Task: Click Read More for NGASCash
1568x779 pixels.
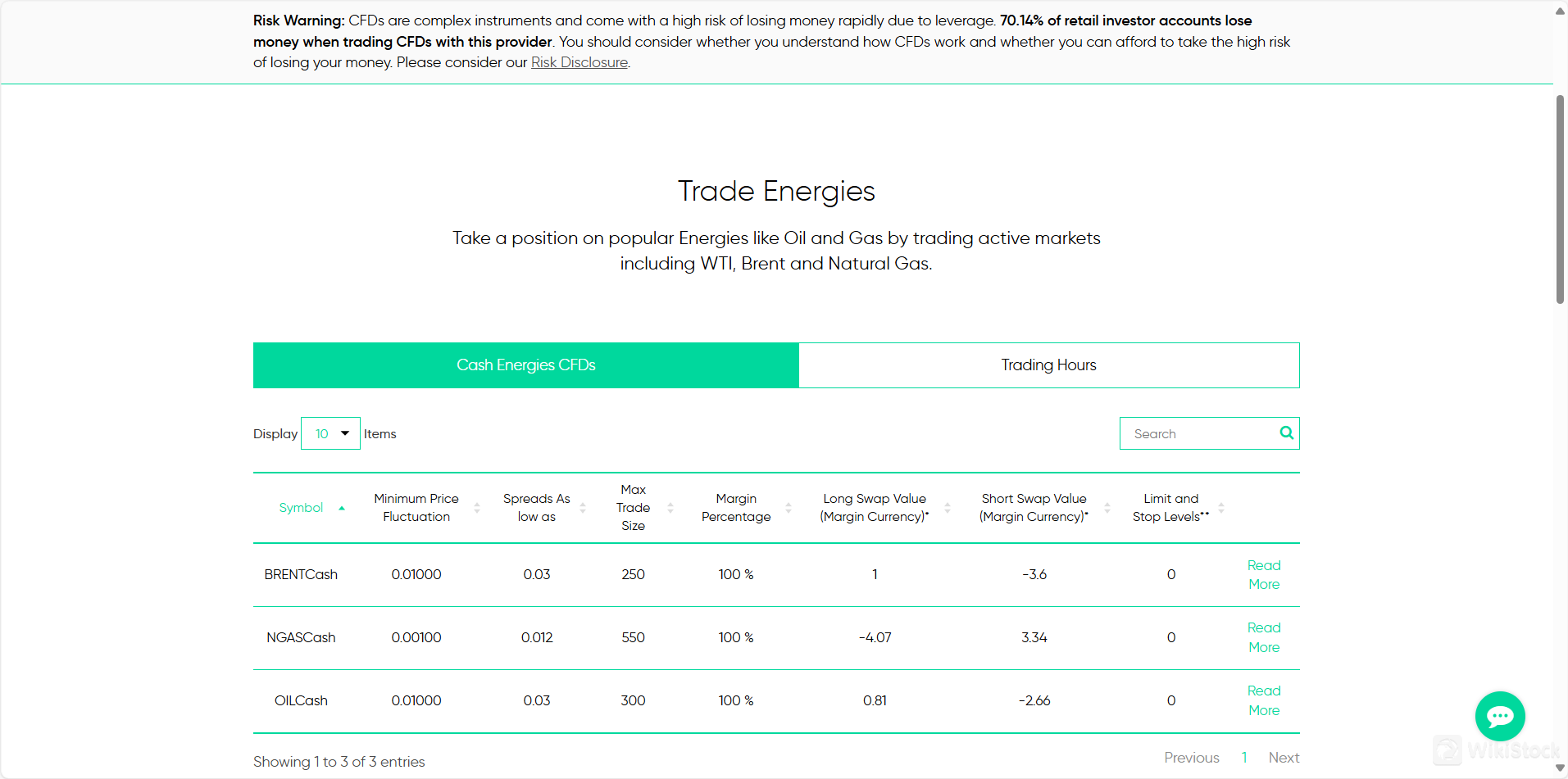Action: click(1263, 637)
